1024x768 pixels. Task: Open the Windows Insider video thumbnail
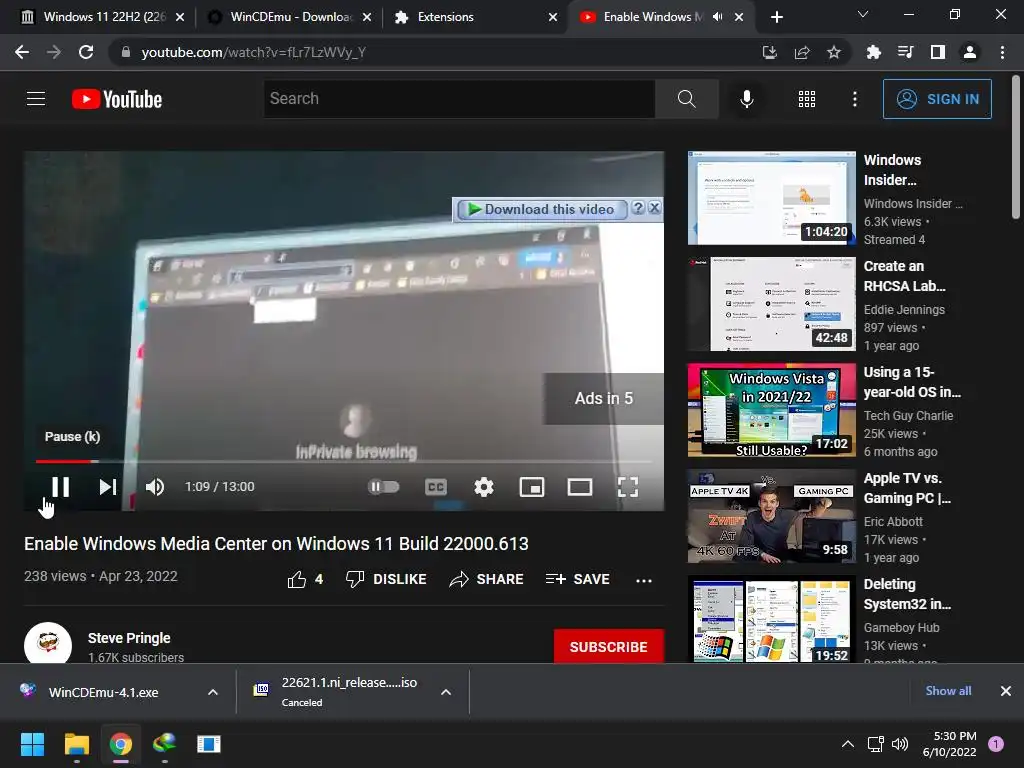[x=771, y=198]
